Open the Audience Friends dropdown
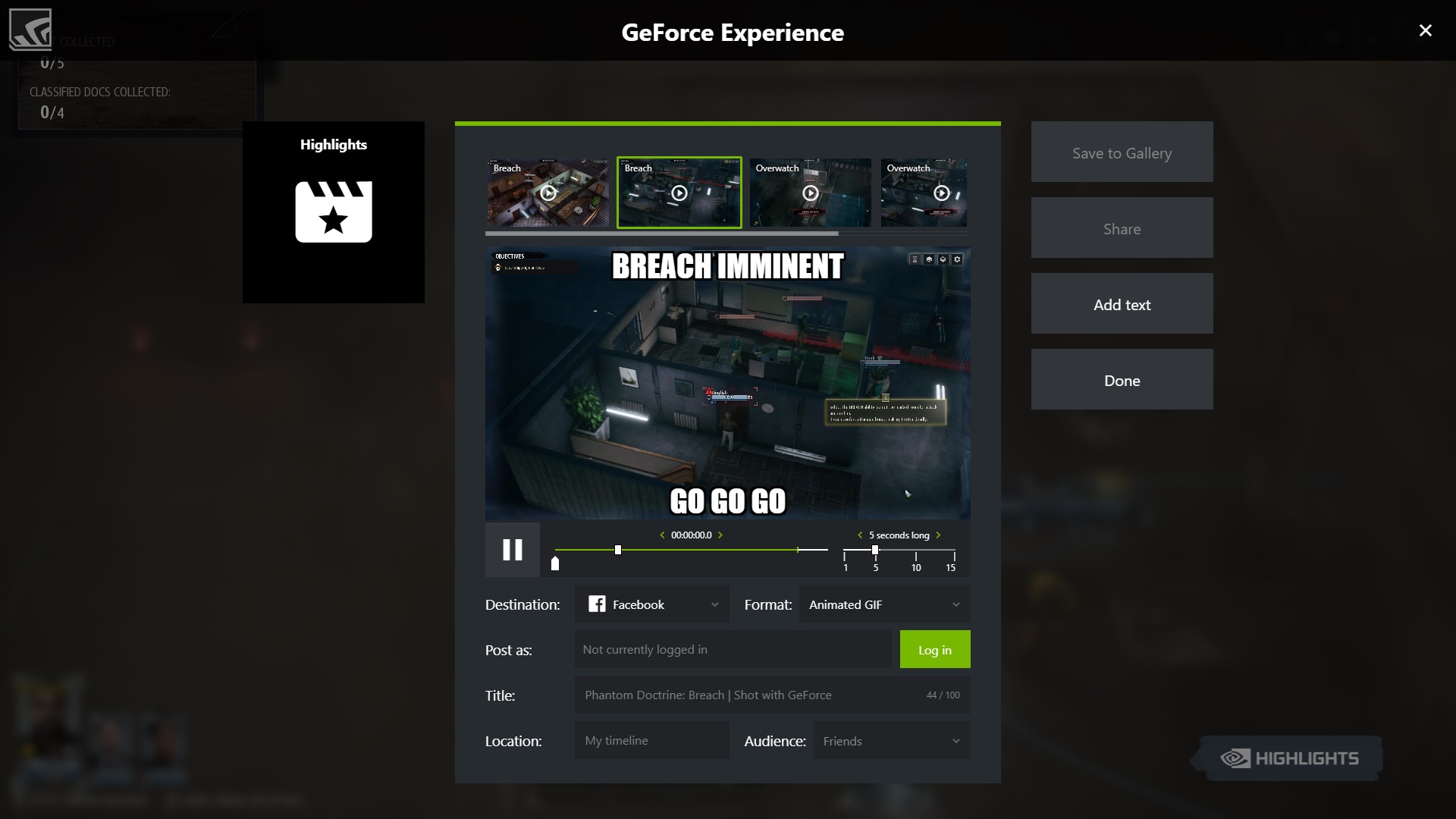Image resolution: width=1456 pixels, height=819 pixels. [x=892, y=741]
